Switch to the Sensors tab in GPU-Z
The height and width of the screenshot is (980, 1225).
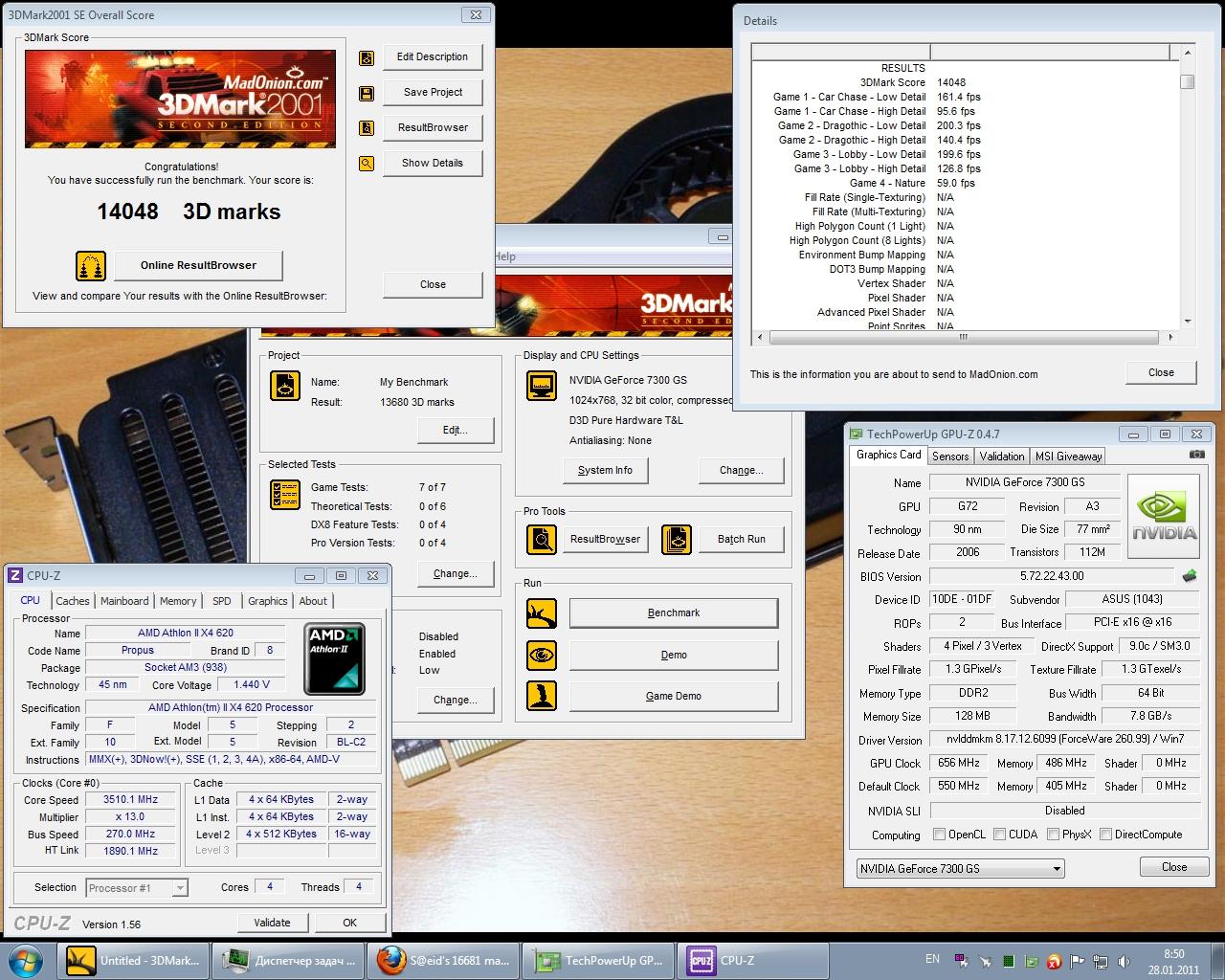tap(950, 457)
